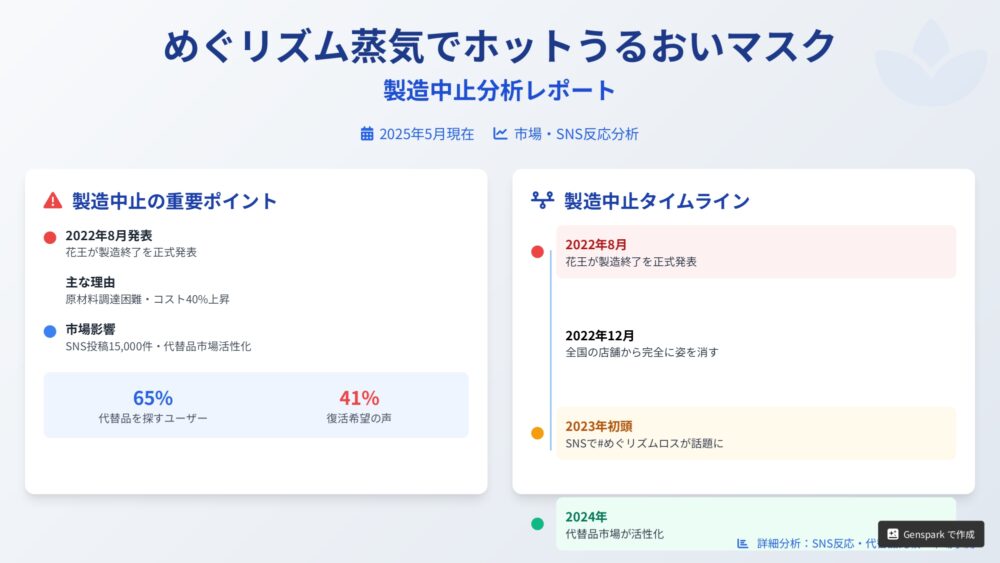Click the faded lotus leaf decoration icon
This screenshot has height=563, width=1000.
930,62
